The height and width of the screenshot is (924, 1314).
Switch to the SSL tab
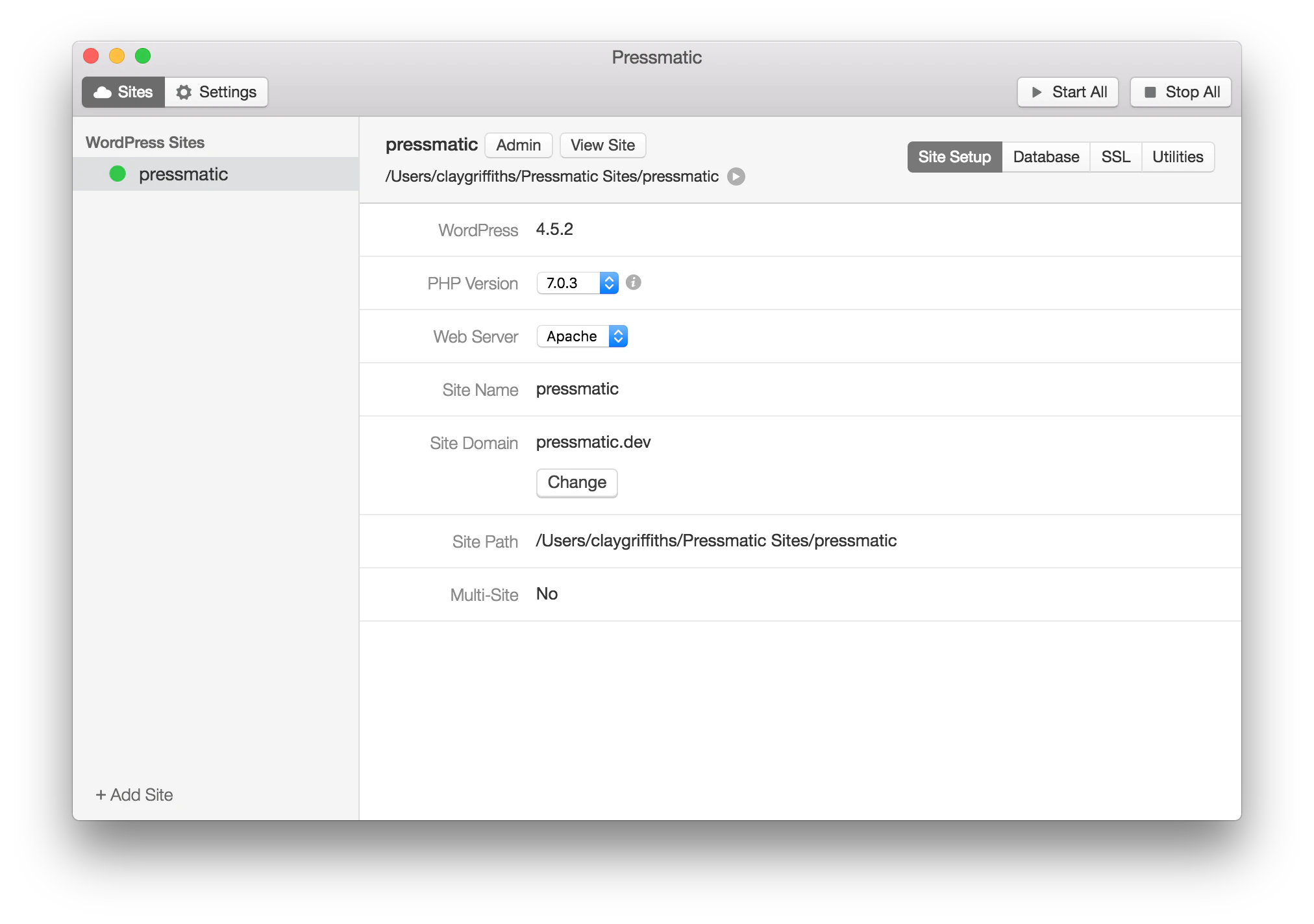(1115, 157)
